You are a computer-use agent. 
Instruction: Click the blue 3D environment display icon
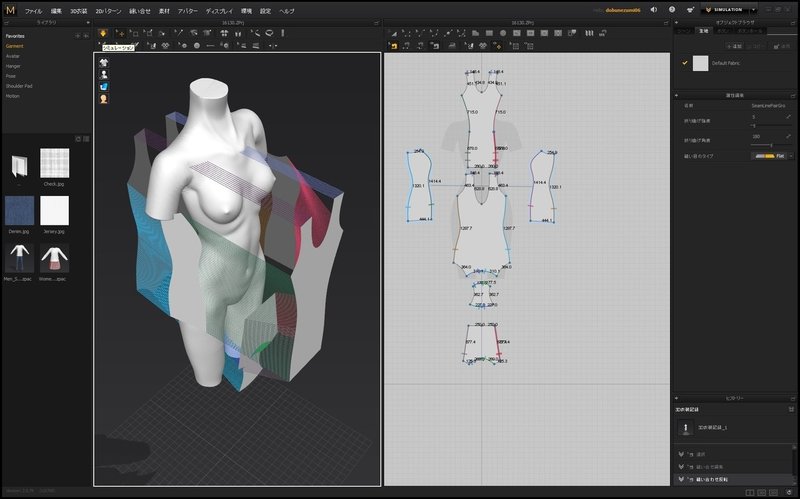(x=104, y=87)
